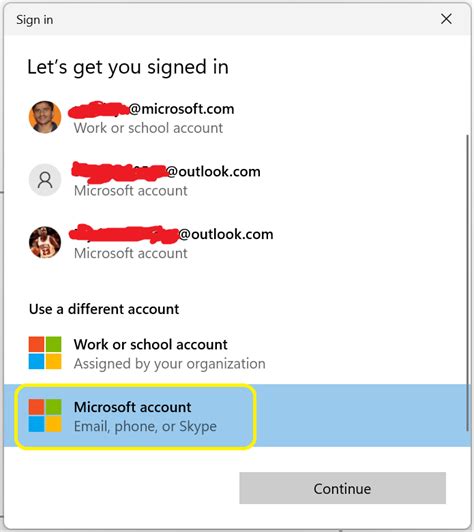The image size is (474, 532).
Task: Click 'Assigned by your organization' description
Action: point(170,364)
